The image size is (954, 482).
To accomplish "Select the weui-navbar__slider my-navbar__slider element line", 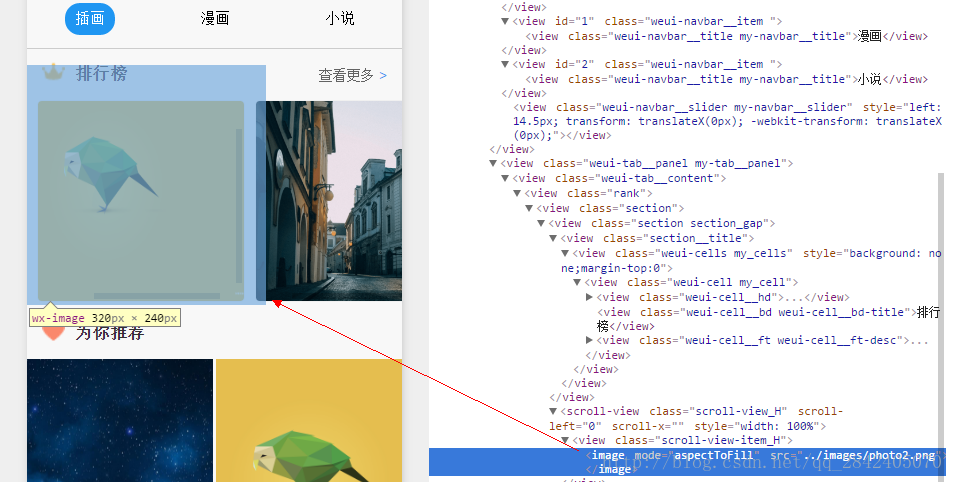I will coord(727,121).
